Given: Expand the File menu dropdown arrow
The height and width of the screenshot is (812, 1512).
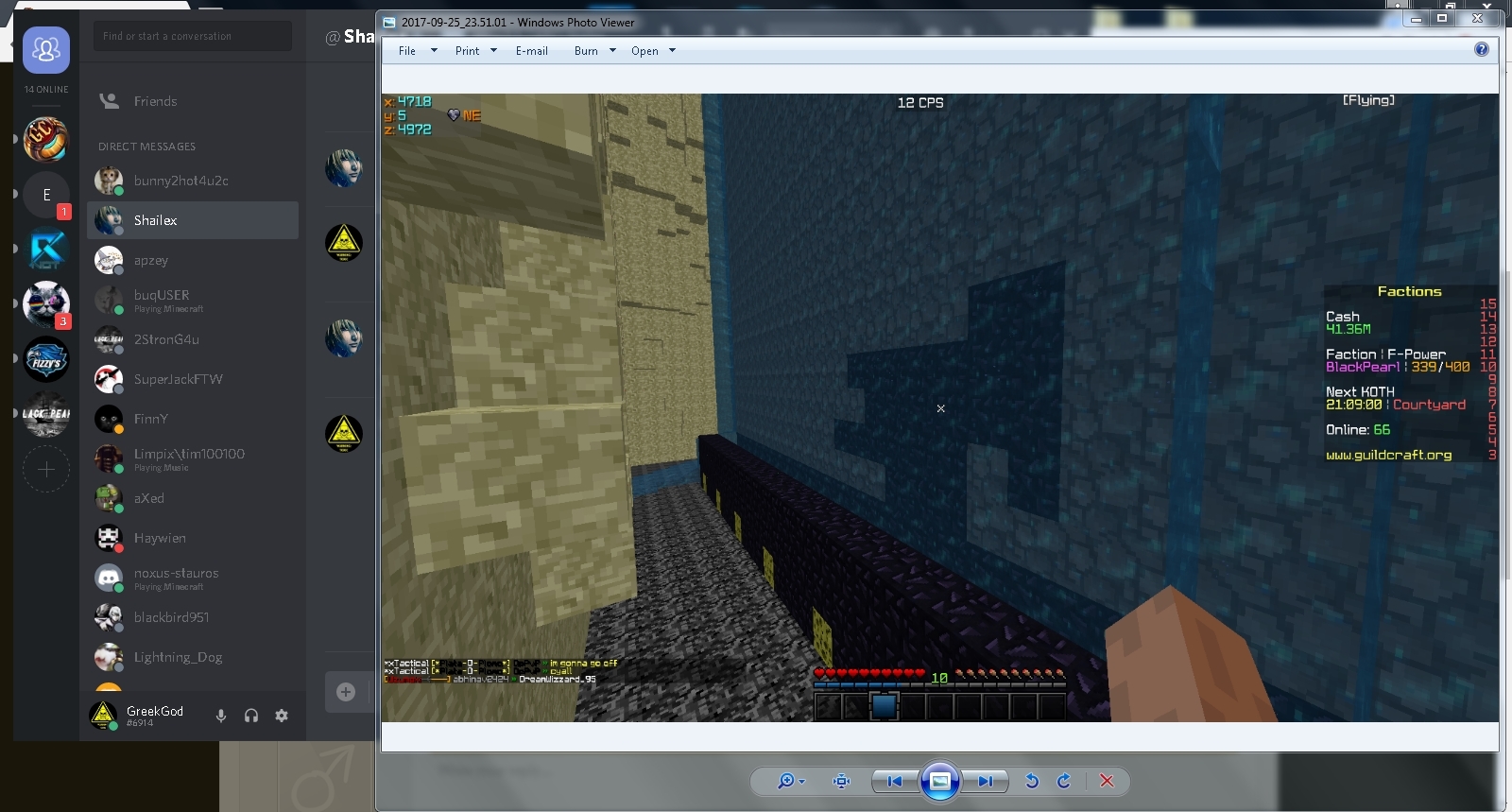Looking at the screenshot, I should click(x=435, y=51).
